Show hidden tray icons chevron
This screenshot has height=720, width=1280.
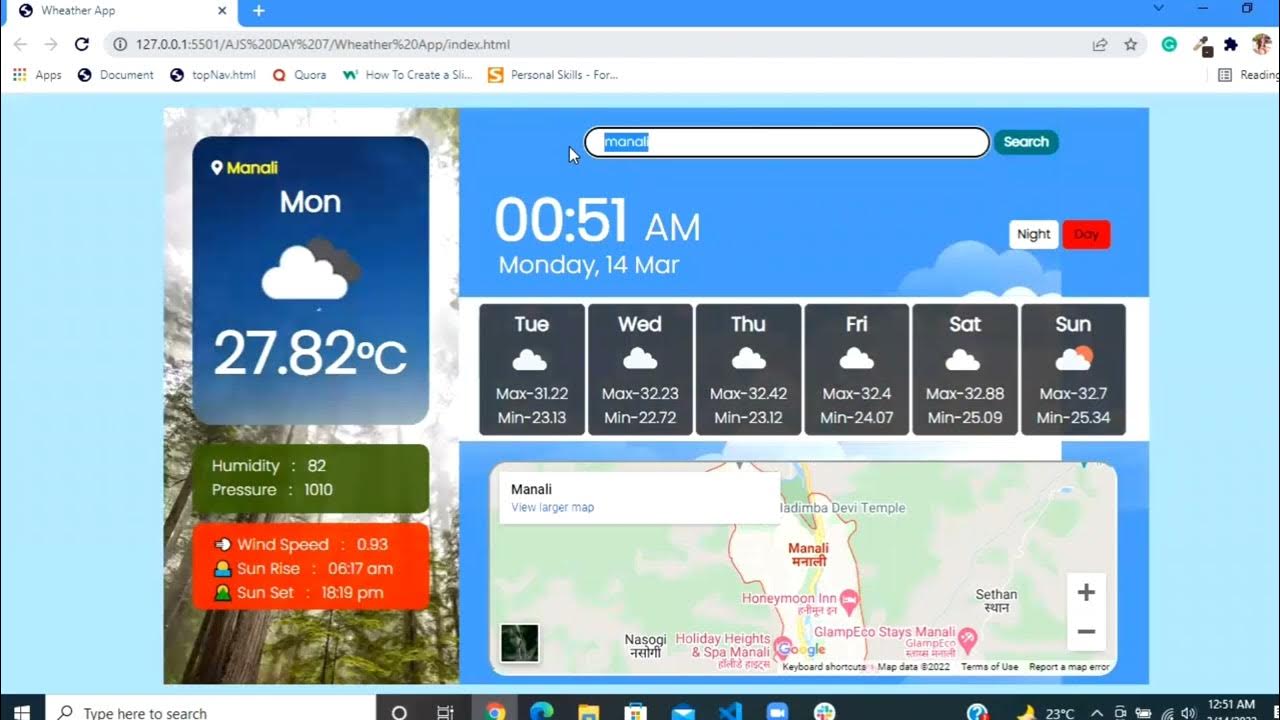[1095, 713]
